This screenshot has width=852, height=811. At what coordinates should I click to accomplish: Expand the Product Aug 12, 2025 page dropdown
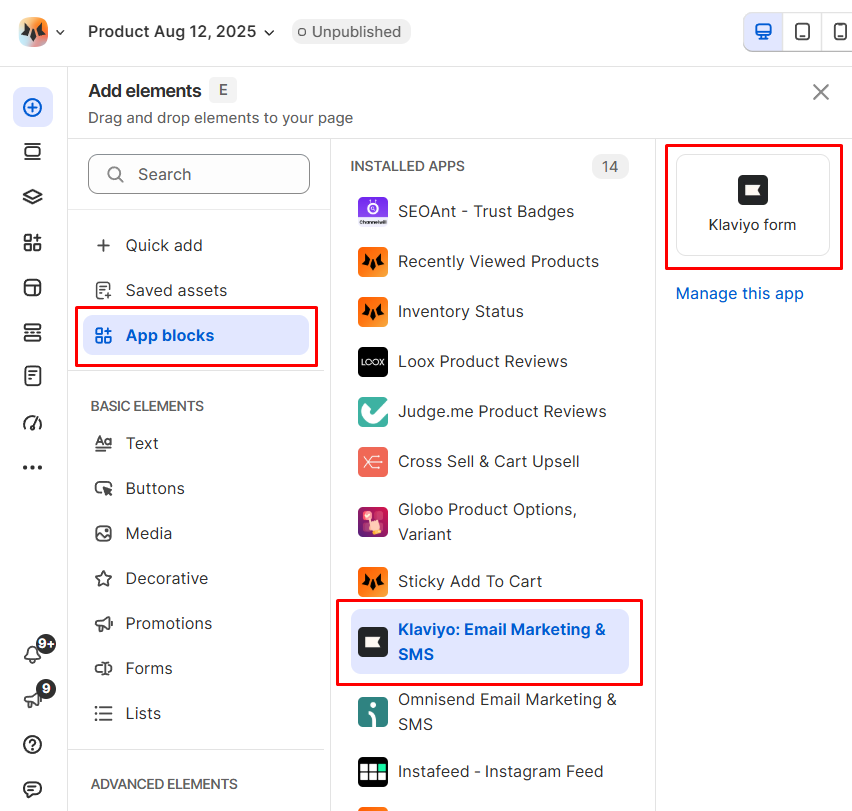181,32
